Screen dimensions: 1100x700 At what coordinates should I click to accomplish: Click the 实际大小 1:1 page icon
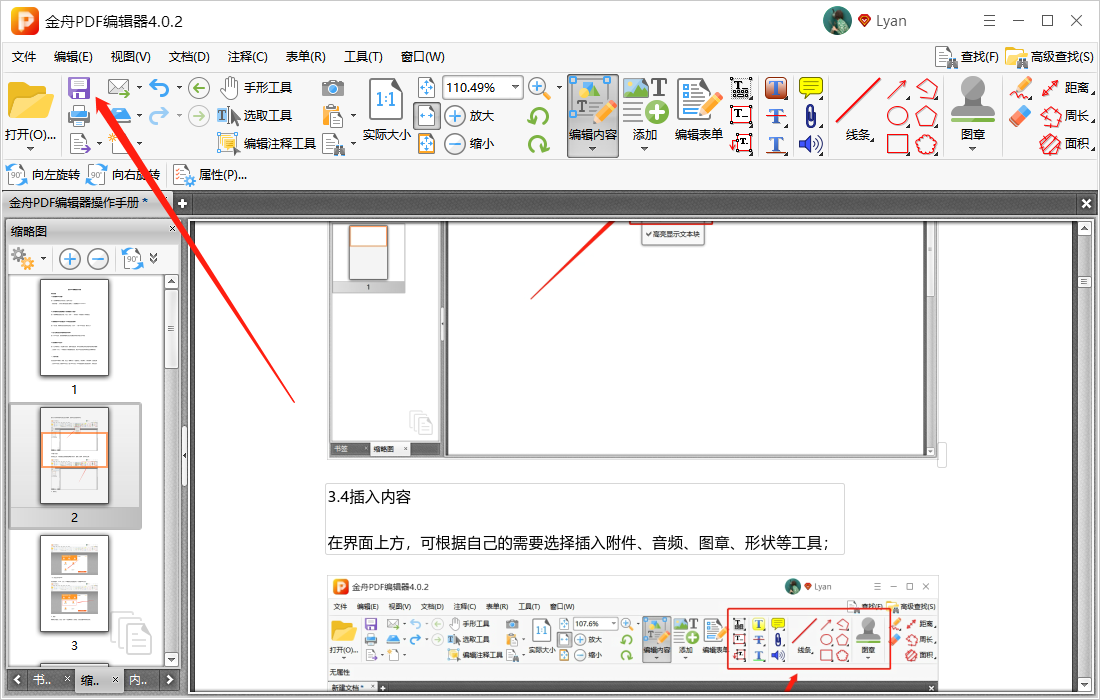pos(386,99)
